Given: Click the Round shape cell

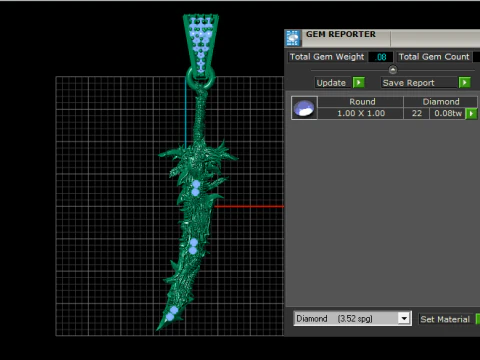Looking at the screenshot, I should (361, 102).
